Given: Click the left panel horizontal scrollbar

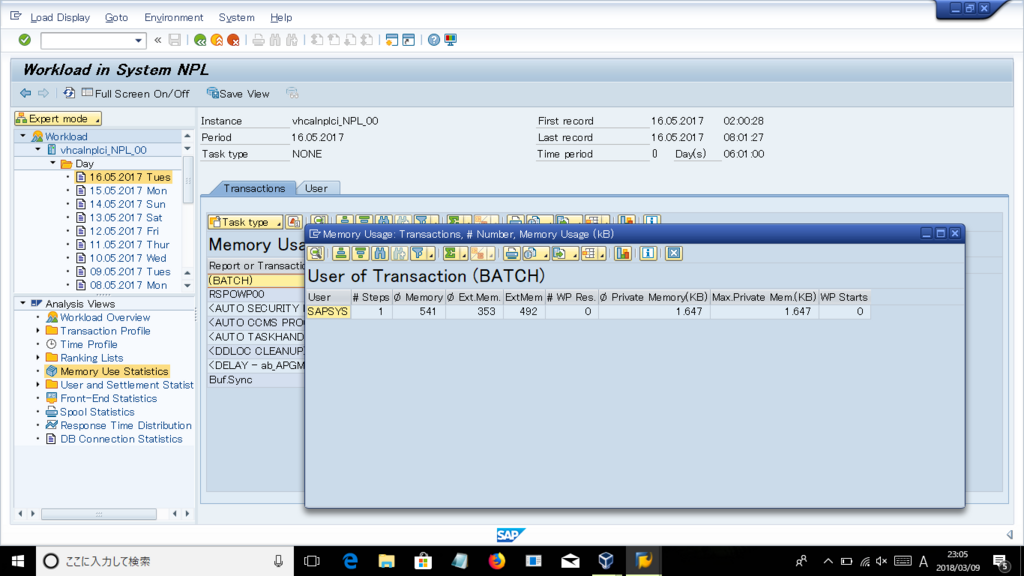Looking at the screenshot, I should pos(99,514).
